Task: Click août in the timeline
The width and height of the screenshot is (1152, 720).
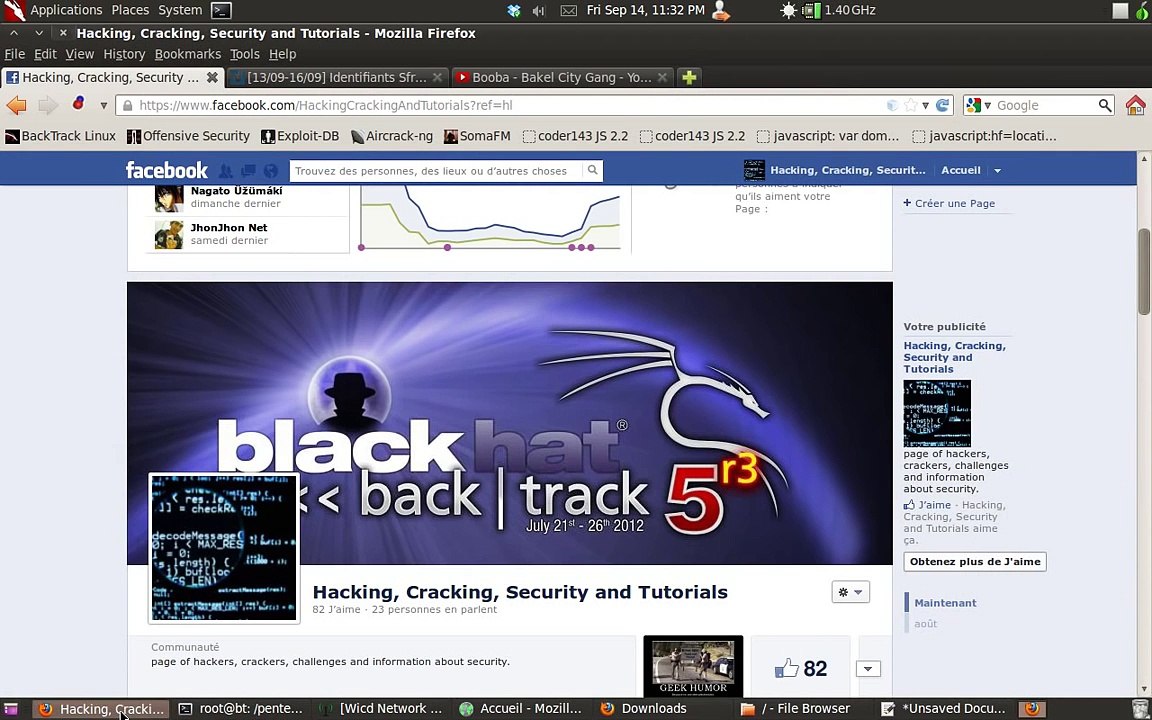Action: [926, 624]
